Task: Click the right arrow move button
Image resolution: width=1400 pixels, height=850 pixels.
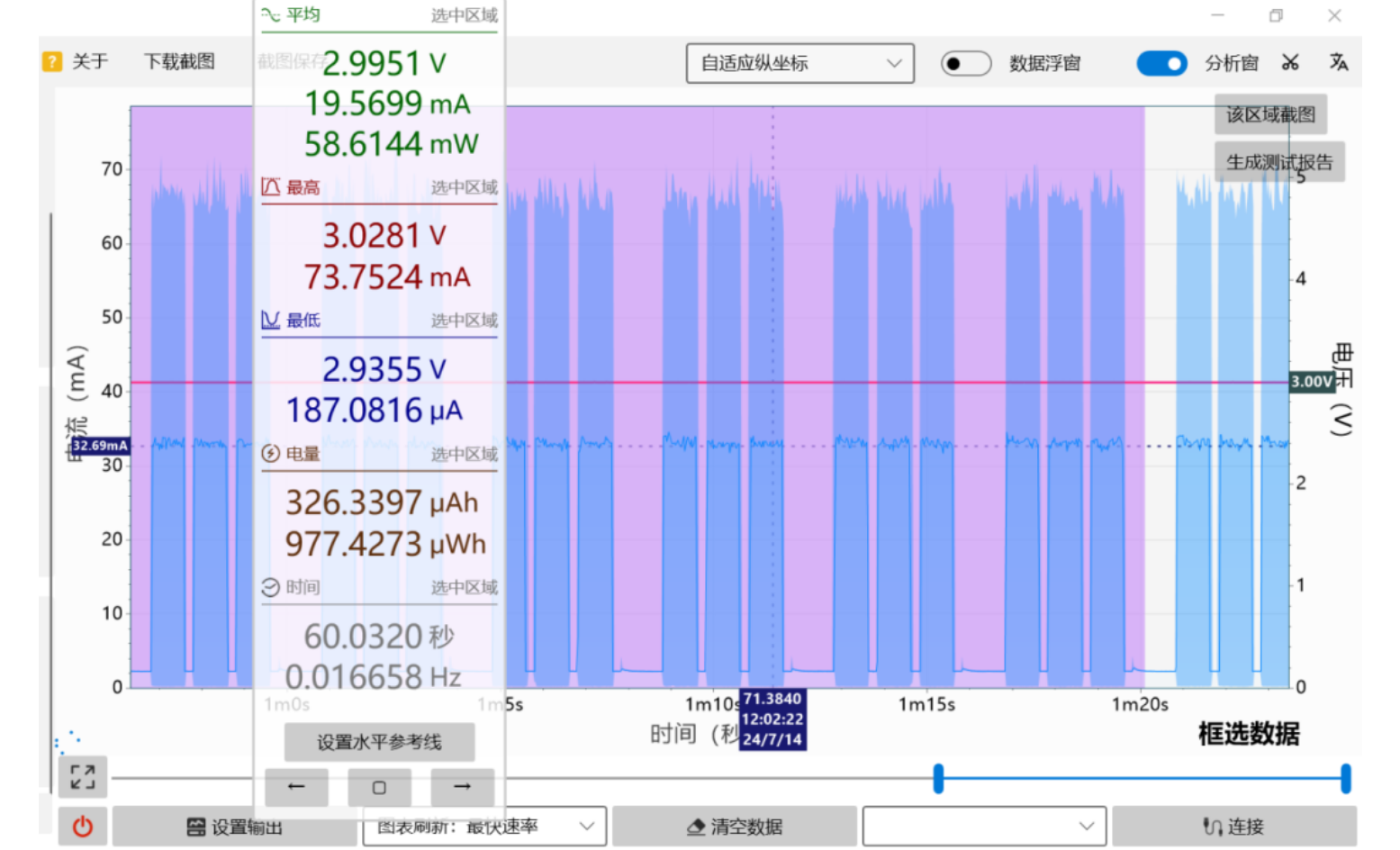Action: point(462,787)
